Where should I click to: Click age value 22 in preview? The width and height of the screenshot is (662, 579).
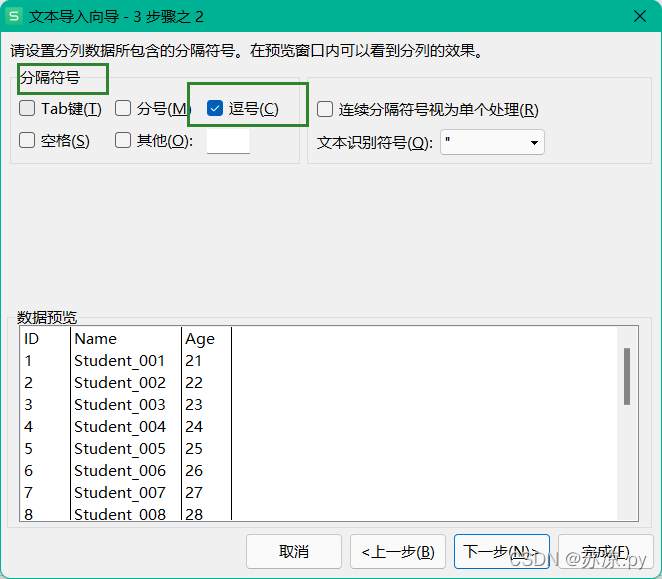tap(194, 383)
